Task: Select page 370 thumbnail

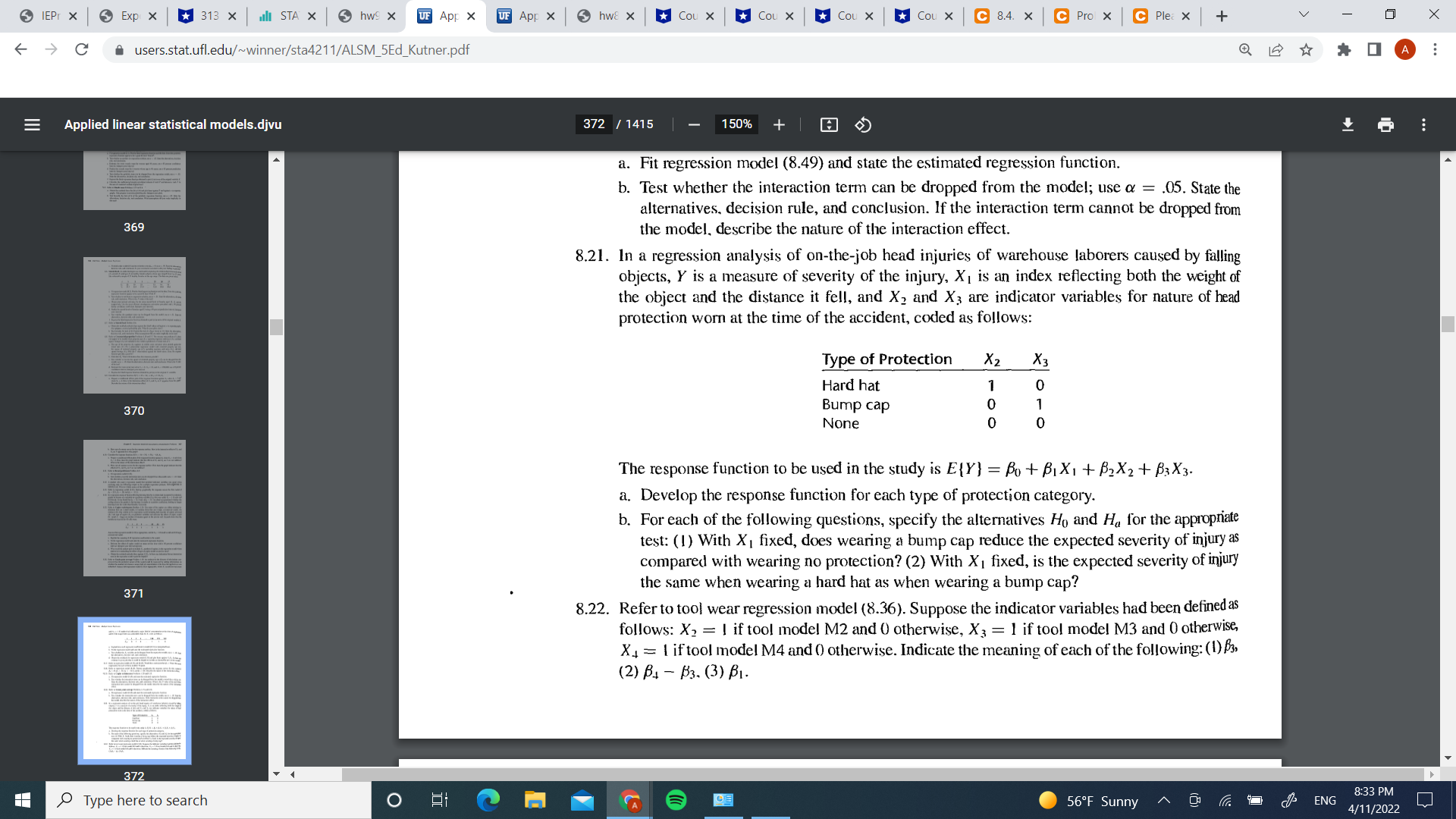Action: tap(134, 325)
